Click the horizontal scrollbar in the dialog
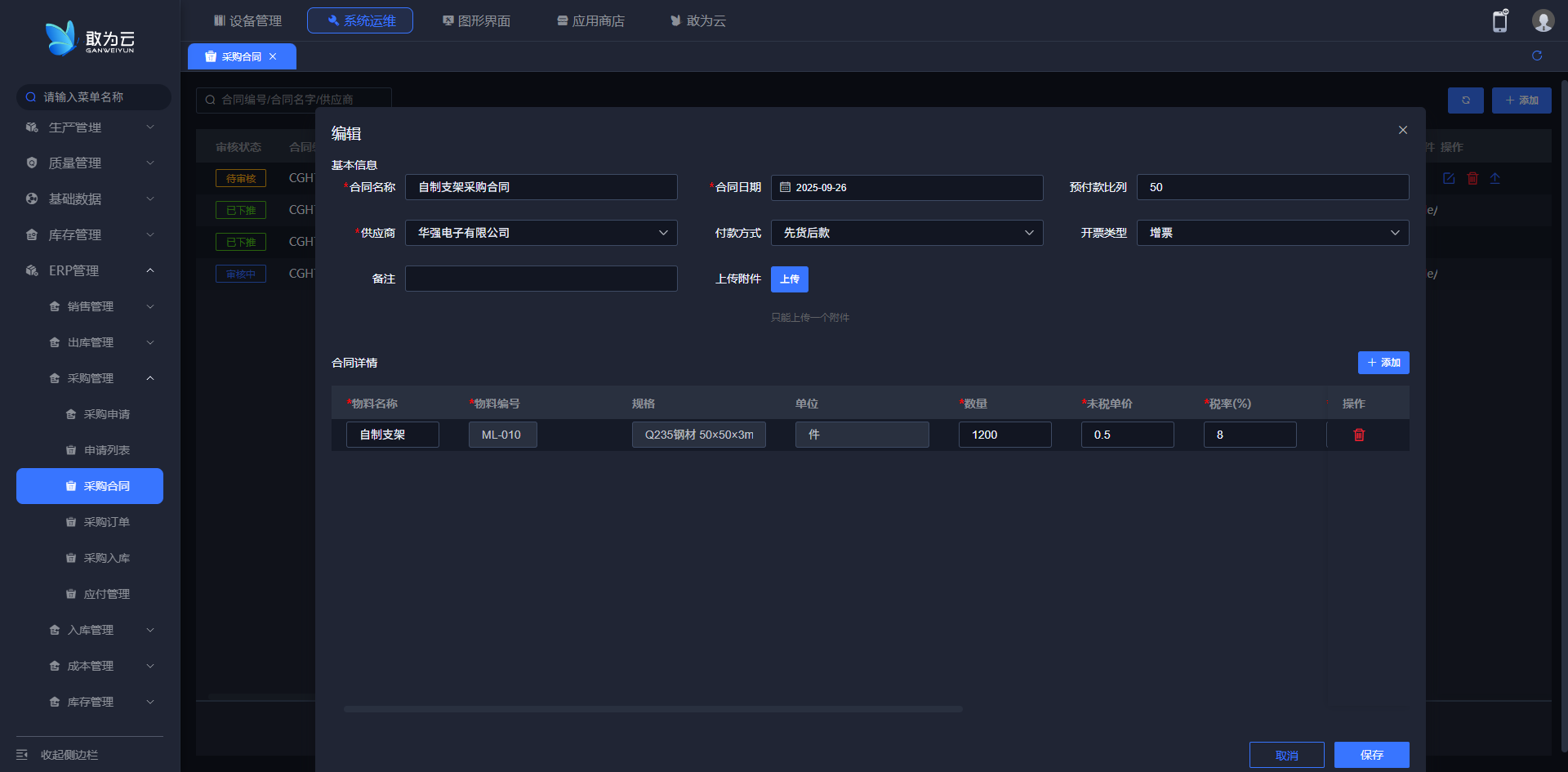The image size is (1568, 772). coord(653,709)
